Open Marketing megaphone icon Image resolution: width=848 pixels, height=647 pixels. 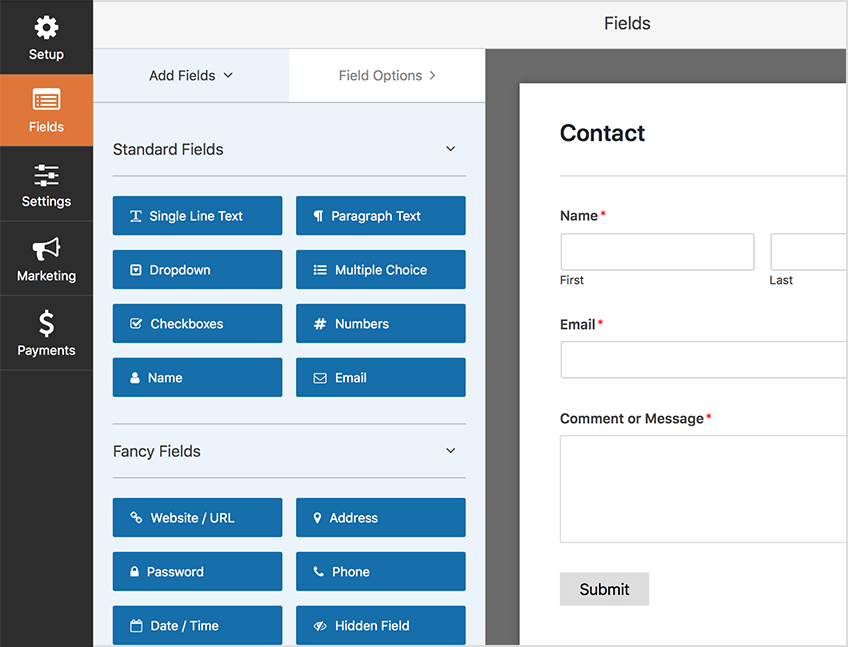[x=46, y=250]
